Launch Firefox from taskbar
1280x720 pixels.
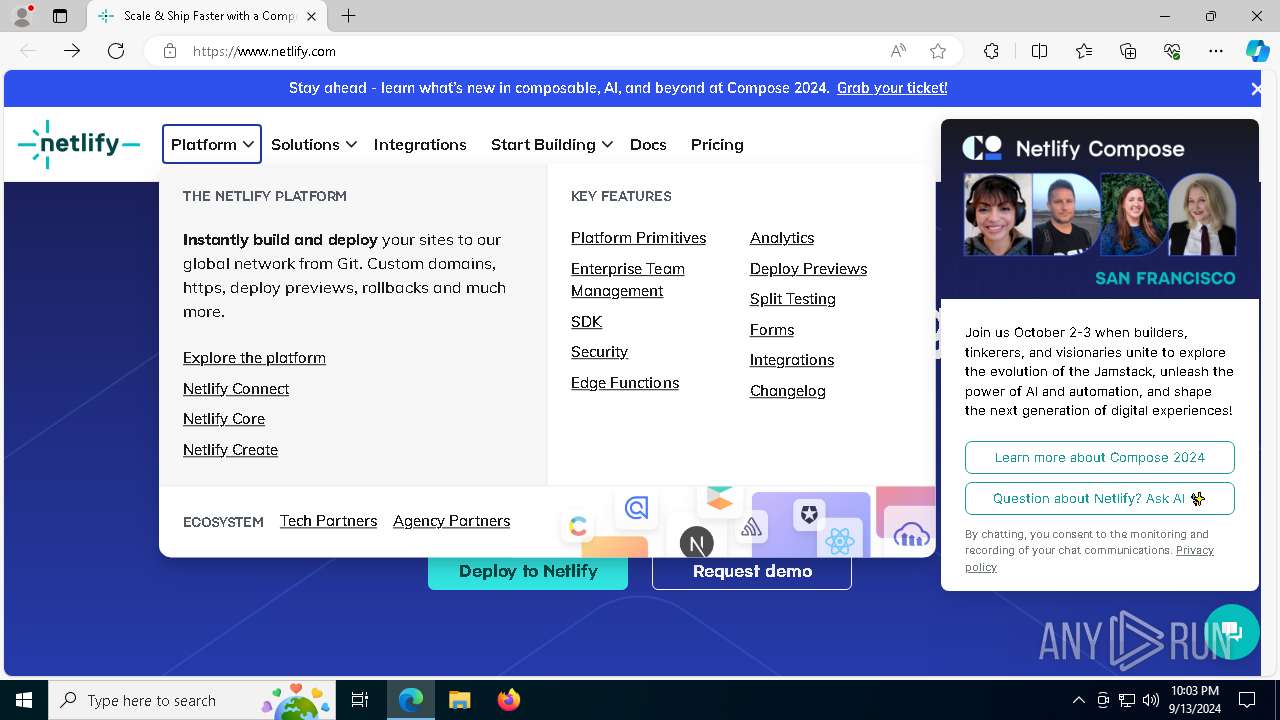coord(508,700)
